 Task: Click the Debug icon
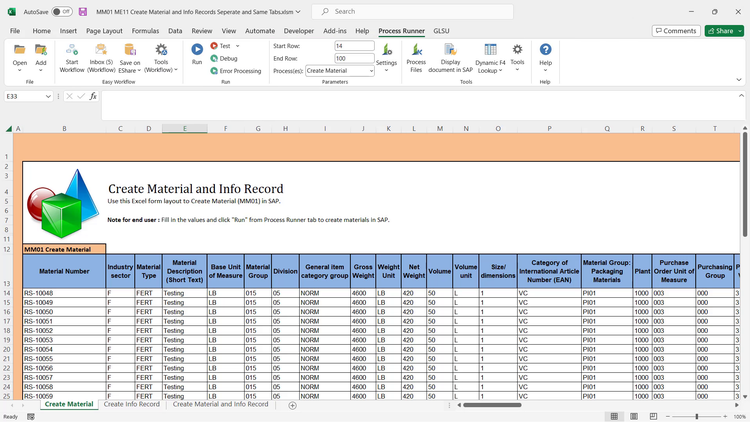214,58
